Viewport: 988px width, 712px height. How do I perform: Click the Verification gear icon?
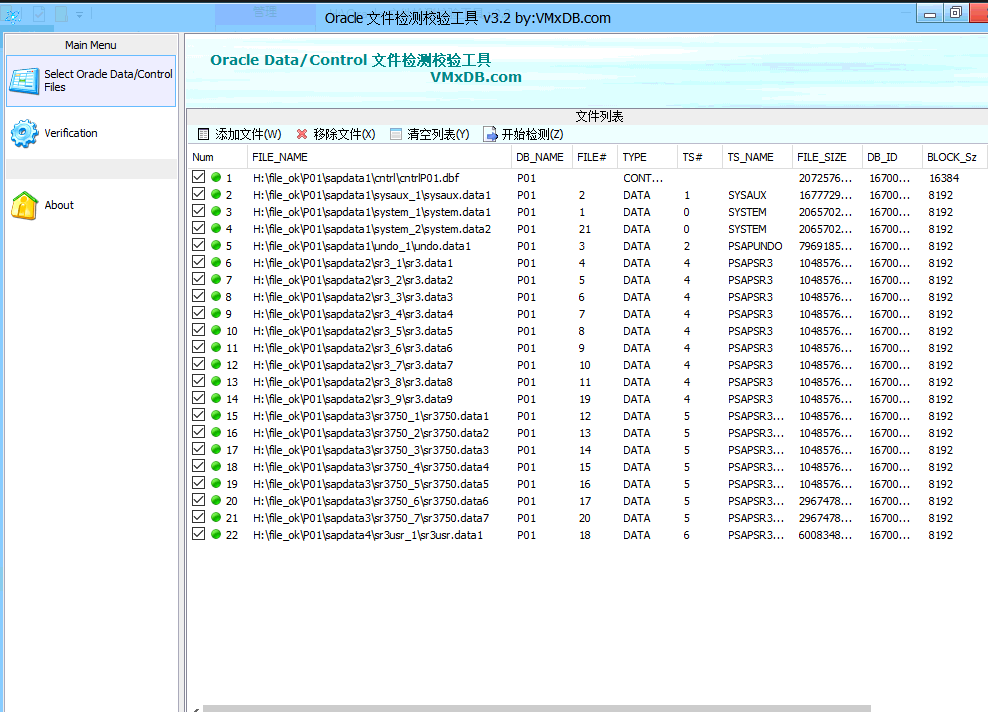coord(25,133)
